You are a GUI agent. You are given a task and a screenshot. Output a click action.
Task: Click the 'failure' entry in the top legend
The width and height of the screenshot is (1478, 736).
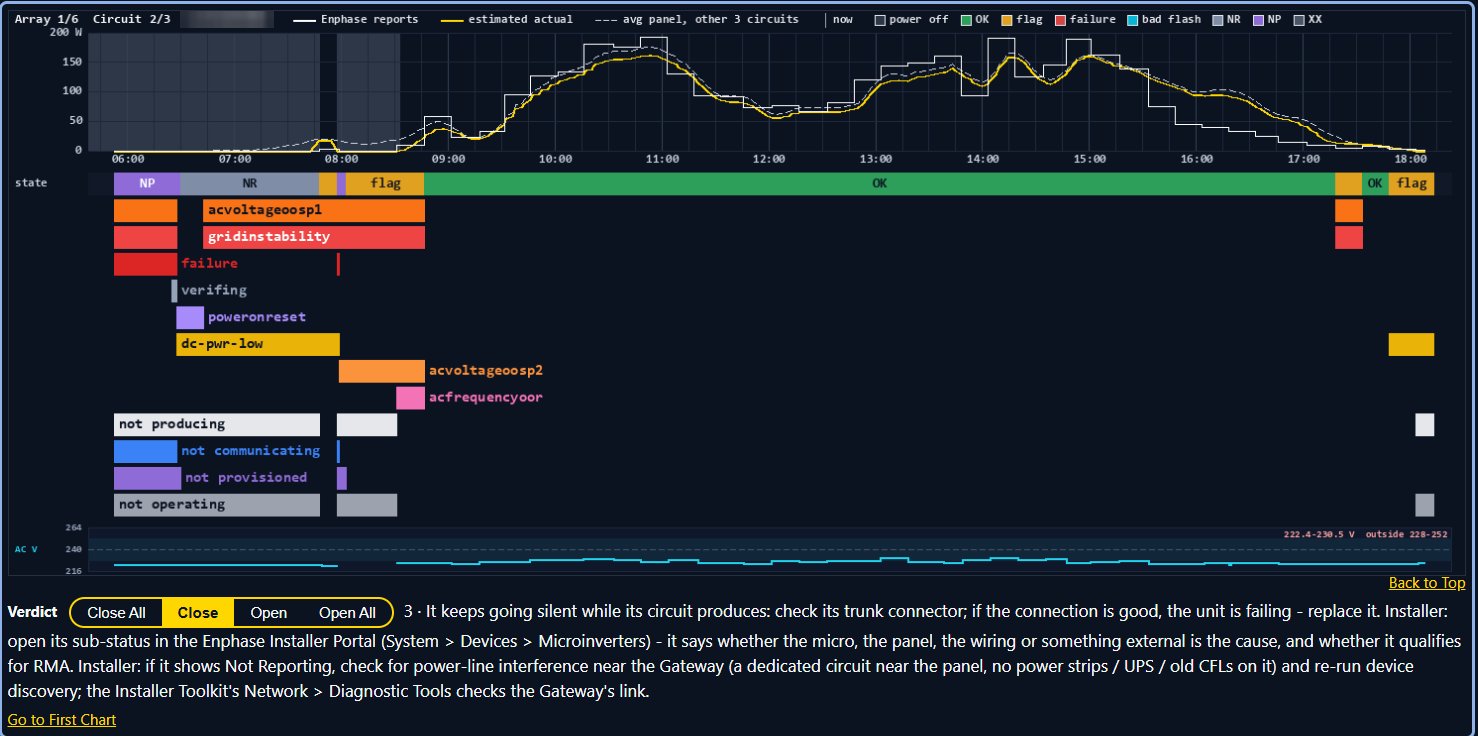1087,19
